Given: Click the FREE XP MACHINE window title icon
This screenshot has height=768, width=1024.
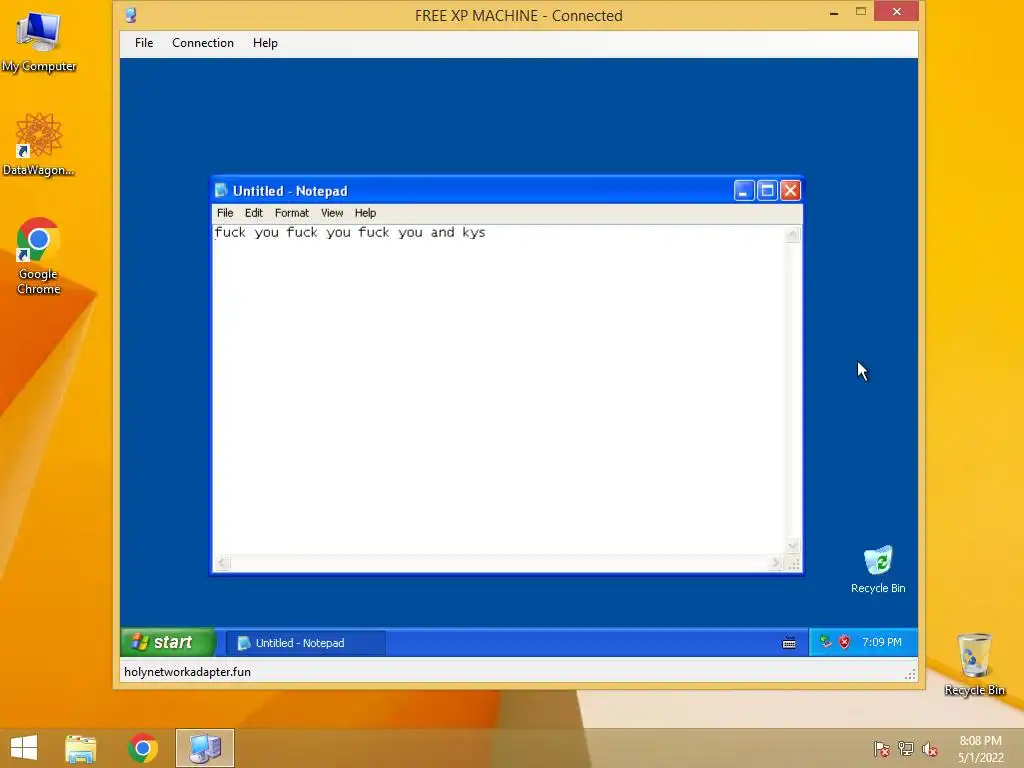Looking at the screenshot, I should point(131,15).
